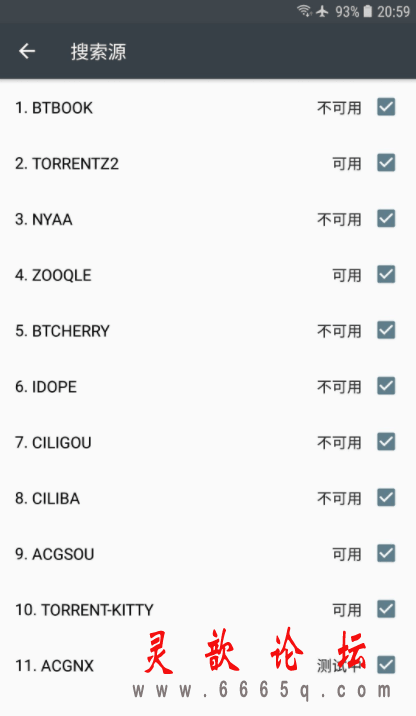The width and height of the screenshot is (416, 716).
Task: Tap the 不可用 status next to IDOPE
Action: (339, 387)
